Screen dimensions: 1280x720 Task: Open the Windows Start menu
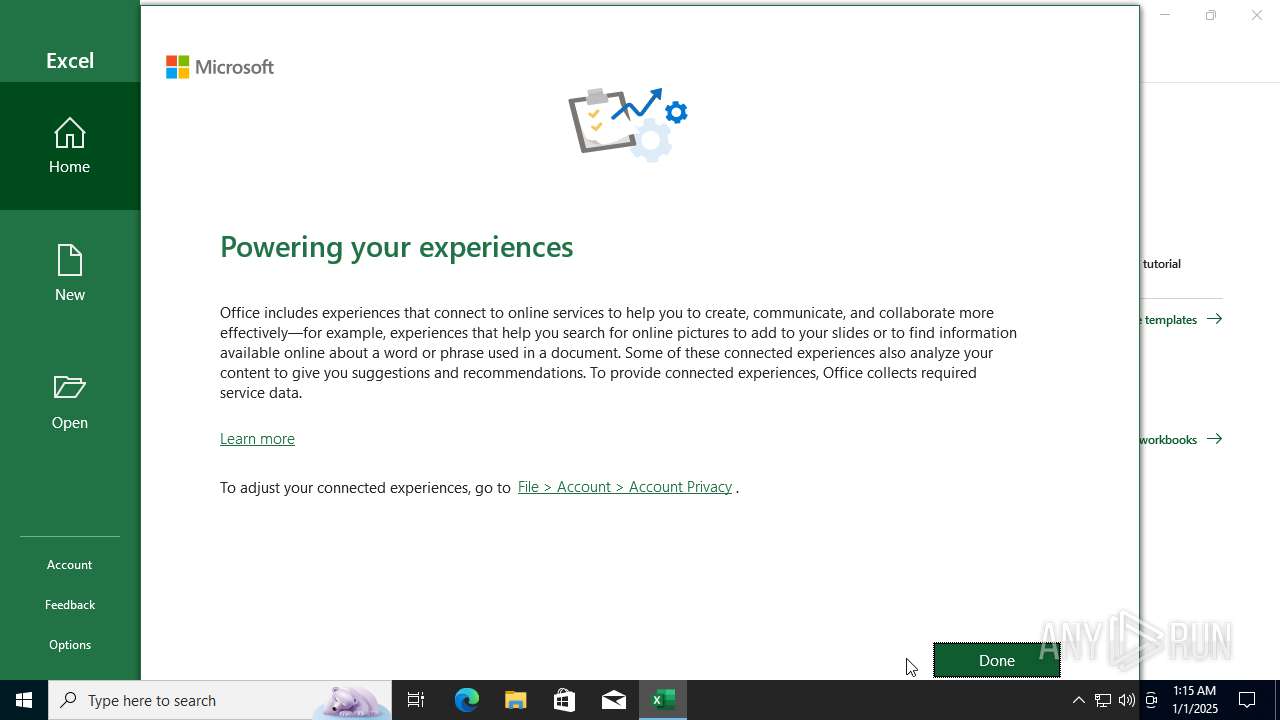coord(24,700)
